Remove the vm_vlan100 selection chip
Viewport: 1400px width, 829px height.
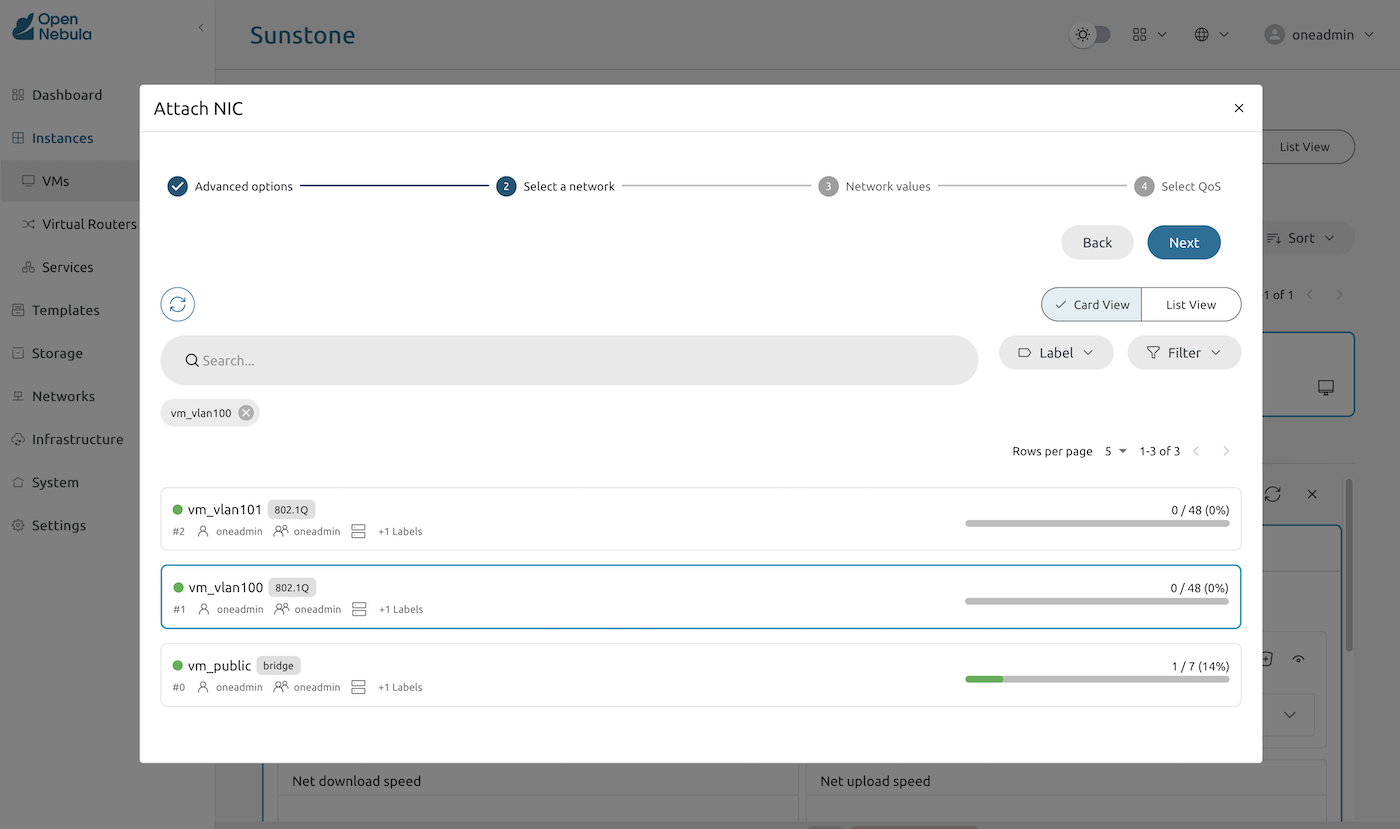(246, 413)
